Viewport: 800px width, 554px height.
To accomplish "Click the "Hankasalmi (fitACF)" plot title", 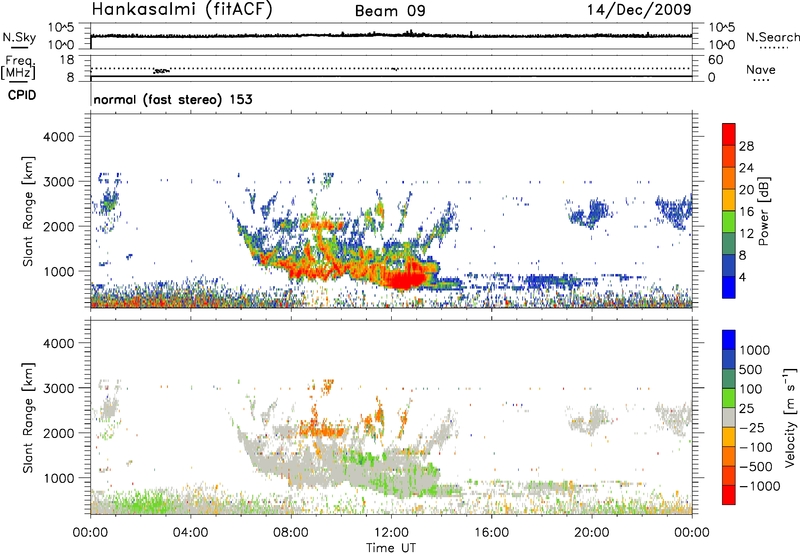I will [182, 10].
